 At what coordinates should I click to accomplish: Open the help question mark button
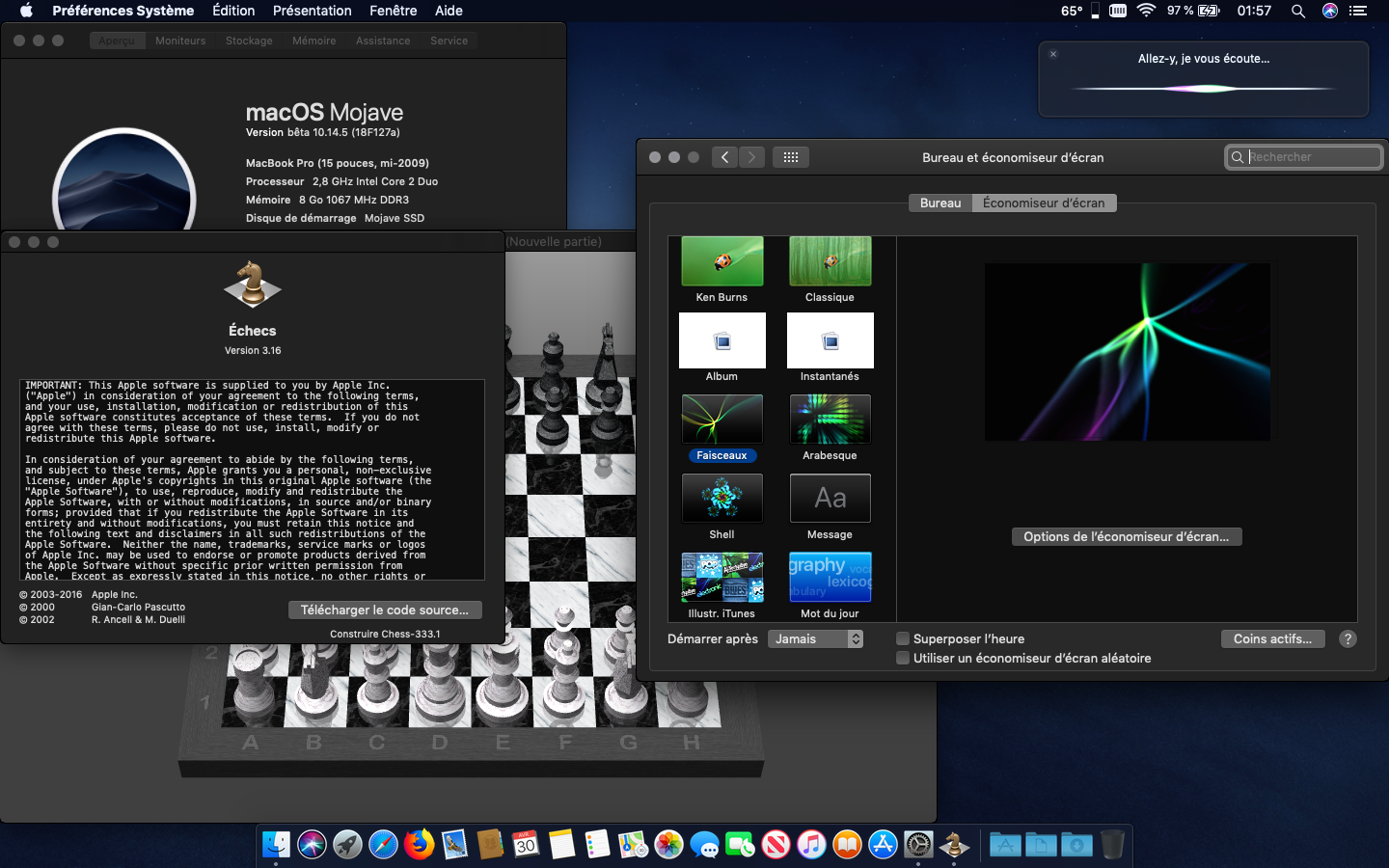(1348, 638)
